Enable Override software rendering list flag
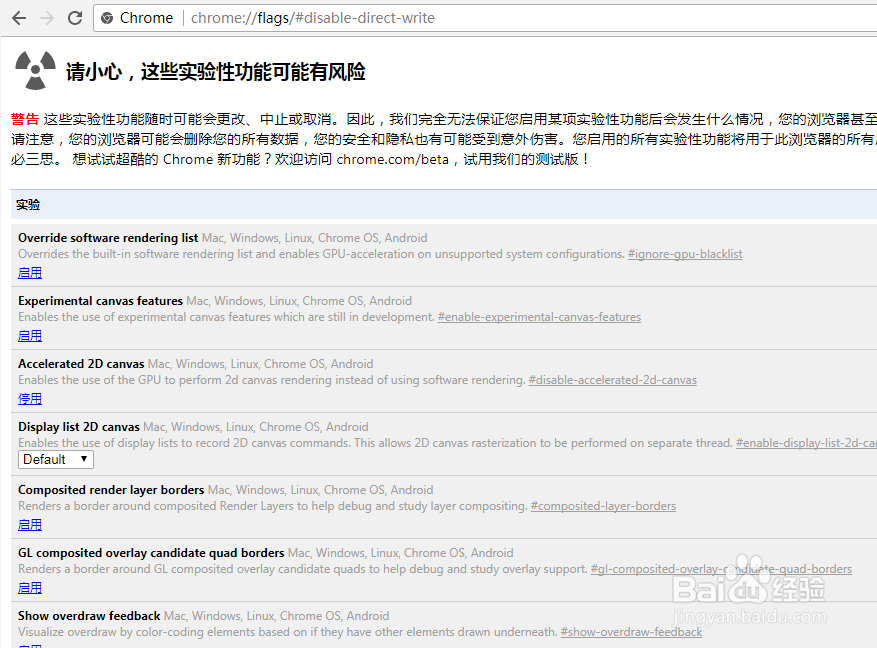The height and width of the screenshot is (648, 877). [30, 273]
